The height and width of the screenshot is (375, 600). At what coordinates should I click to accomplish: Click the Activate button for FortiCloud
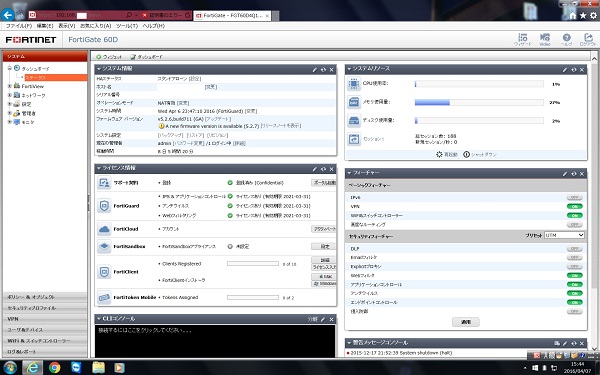point(324,229)
